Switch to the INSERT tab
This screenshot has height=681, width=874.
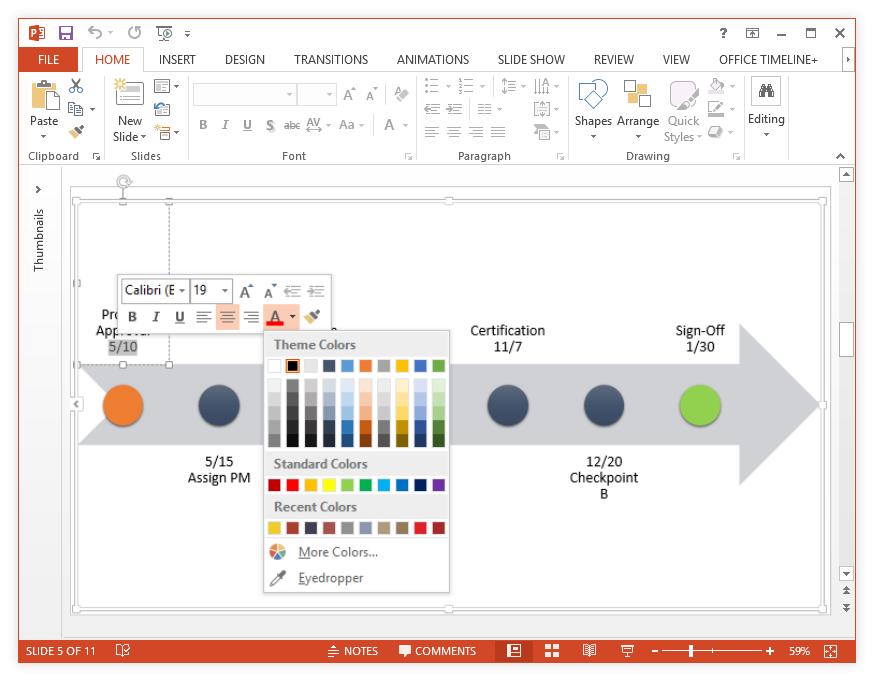click(177, 60)
